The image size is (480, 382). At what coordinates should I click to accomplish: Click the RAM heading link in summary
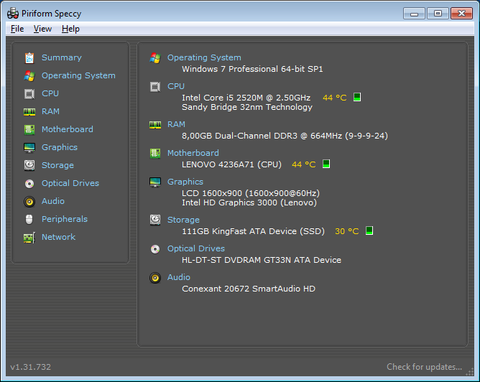[x=176, y=124]
